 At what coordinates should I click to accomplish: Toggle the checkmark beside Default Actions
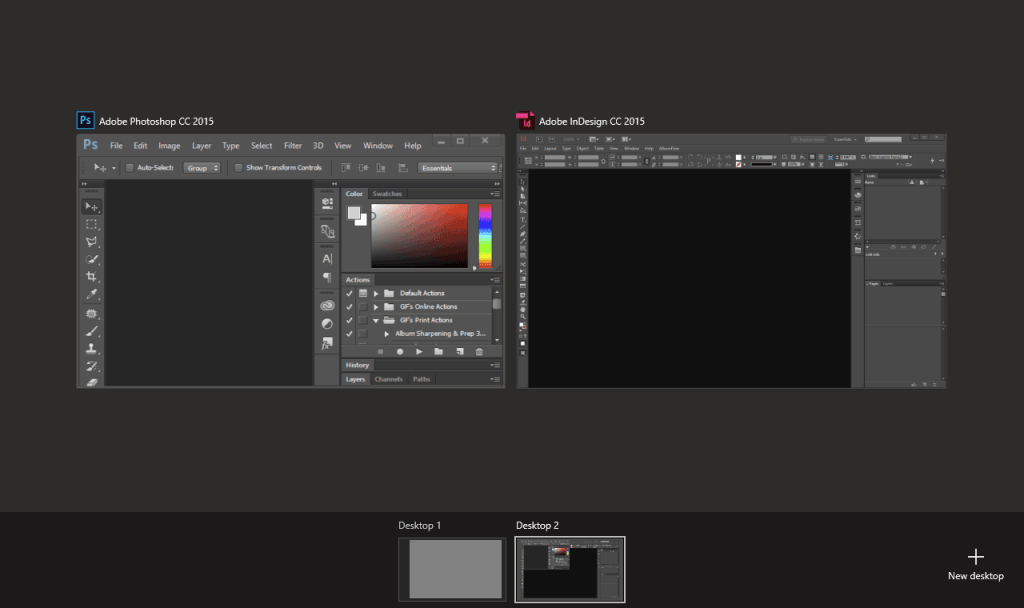[349, 293]
